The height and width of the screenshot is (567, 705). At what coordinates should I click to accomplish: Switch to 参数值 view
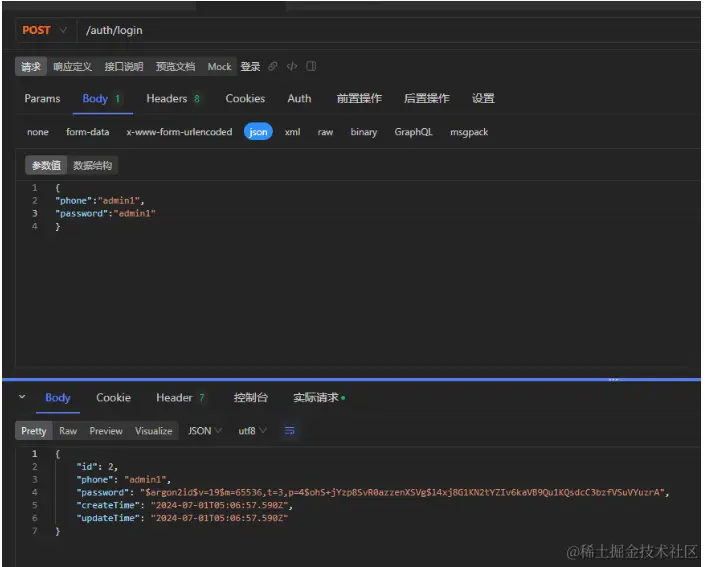46,165
